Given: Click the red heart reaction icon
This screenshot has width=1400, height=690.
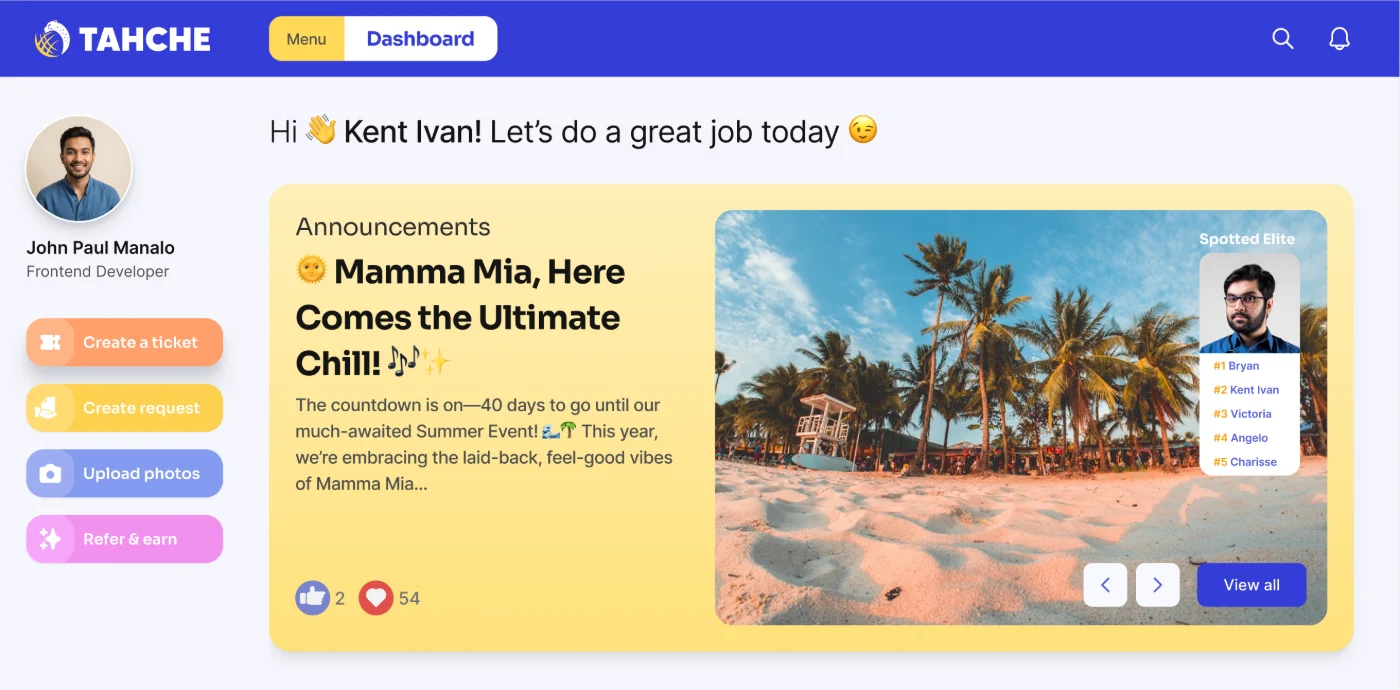Looking at the screenshot, I should tap(376, 598).
